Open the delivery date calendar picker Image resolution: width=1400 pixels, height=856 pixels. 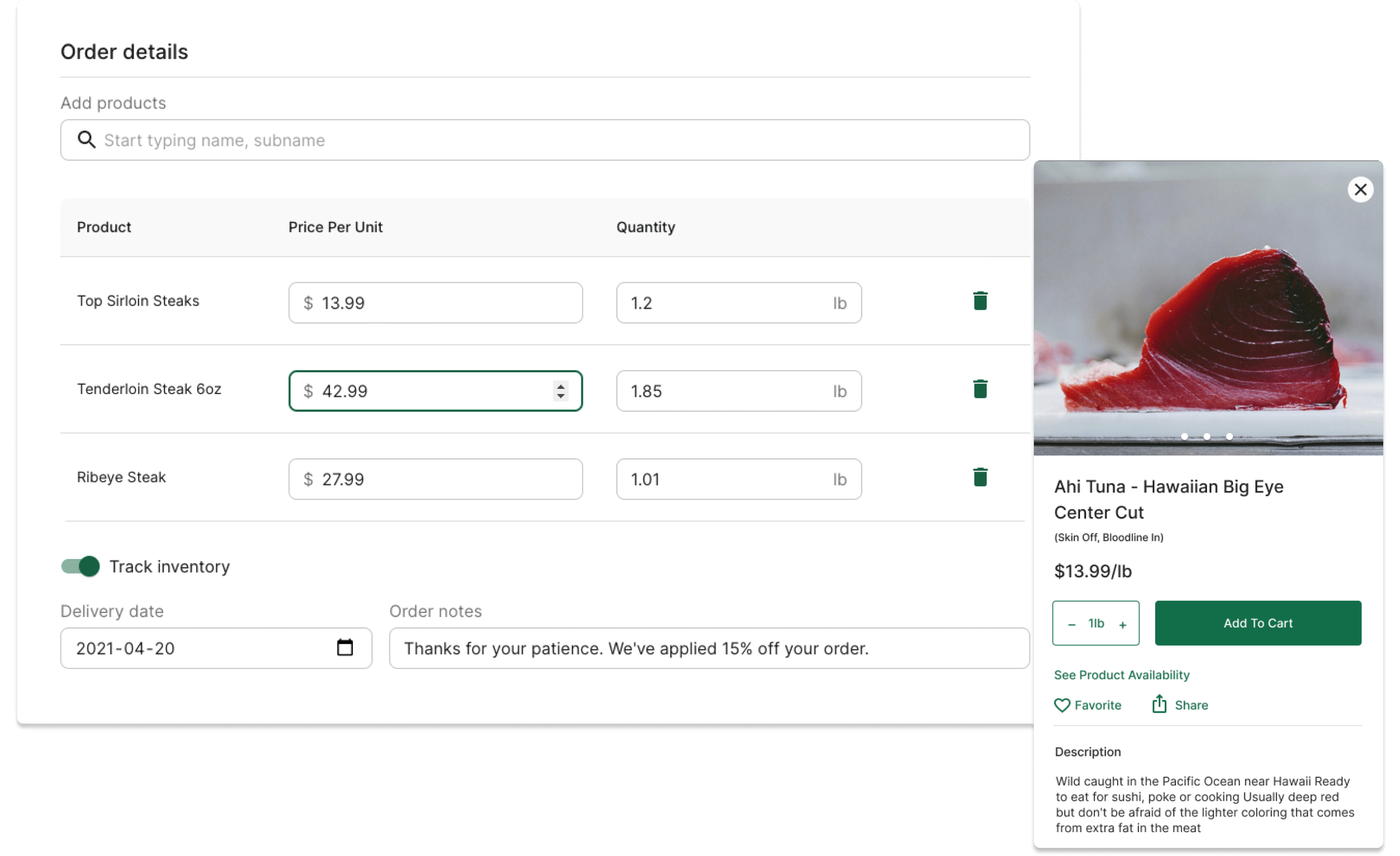345,647
